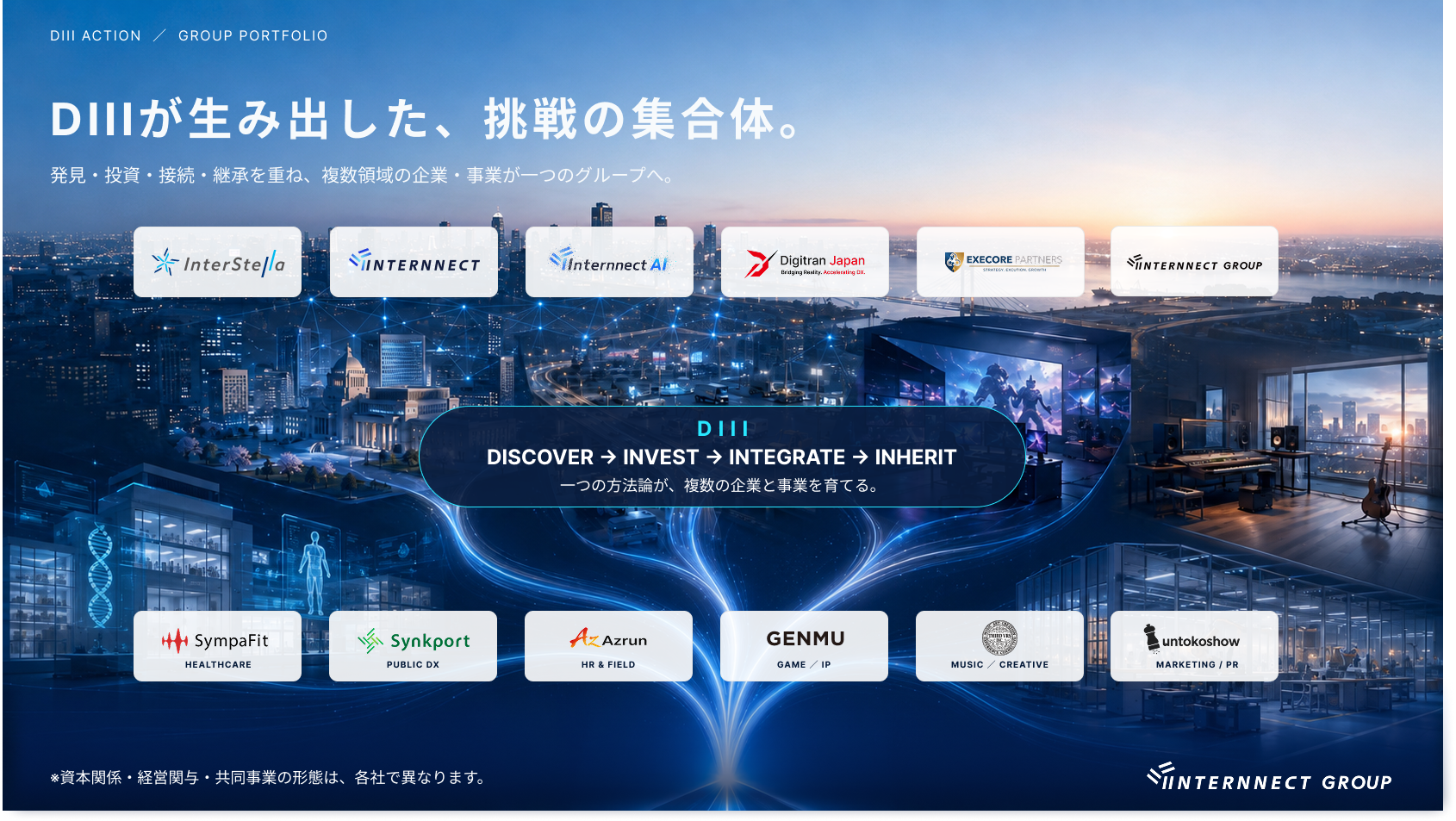Click the 'GAME / IP' label
1456x821 pixels.
pos(804,665)
